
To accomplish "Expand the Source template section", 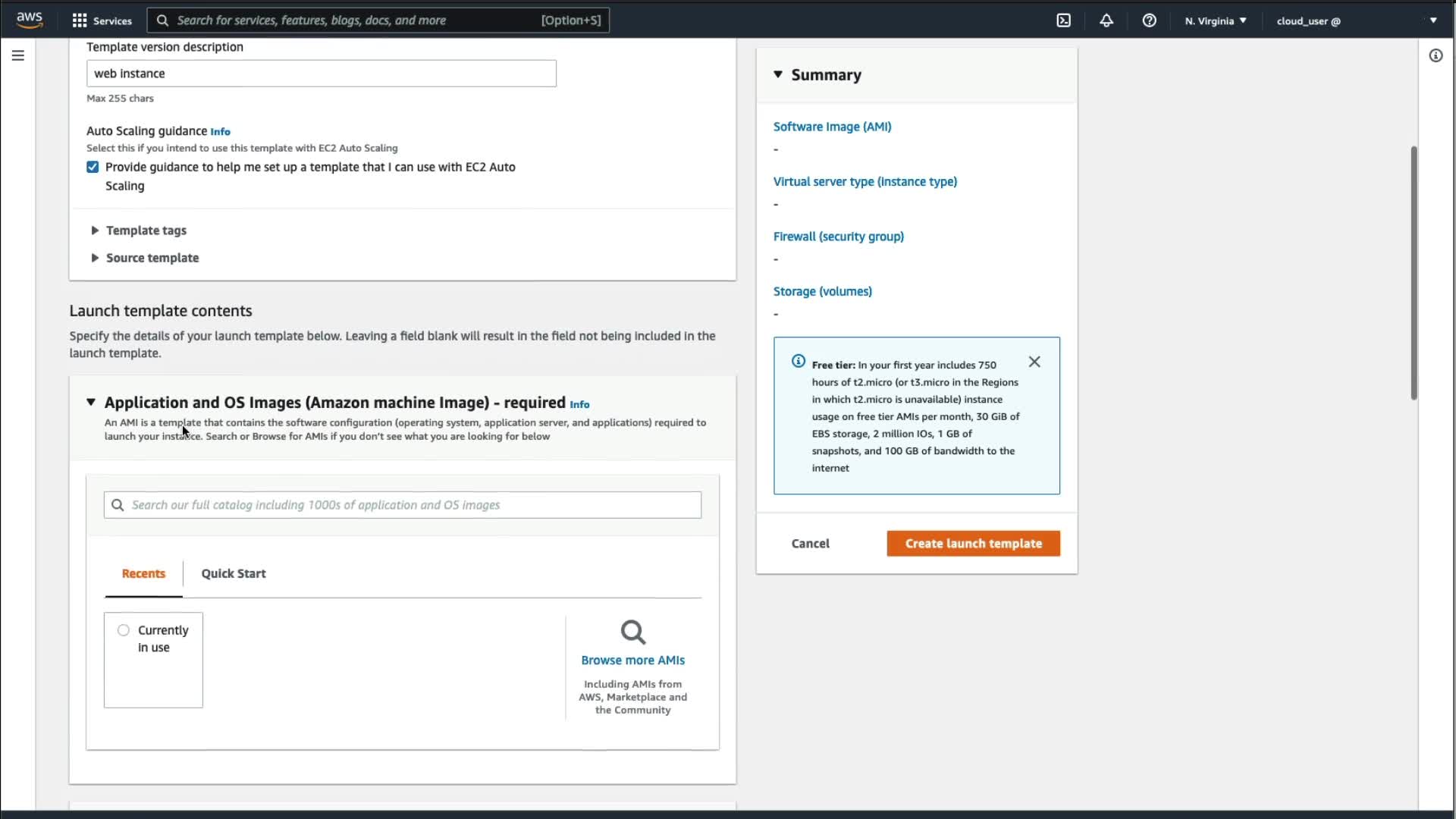I will 95,258.
